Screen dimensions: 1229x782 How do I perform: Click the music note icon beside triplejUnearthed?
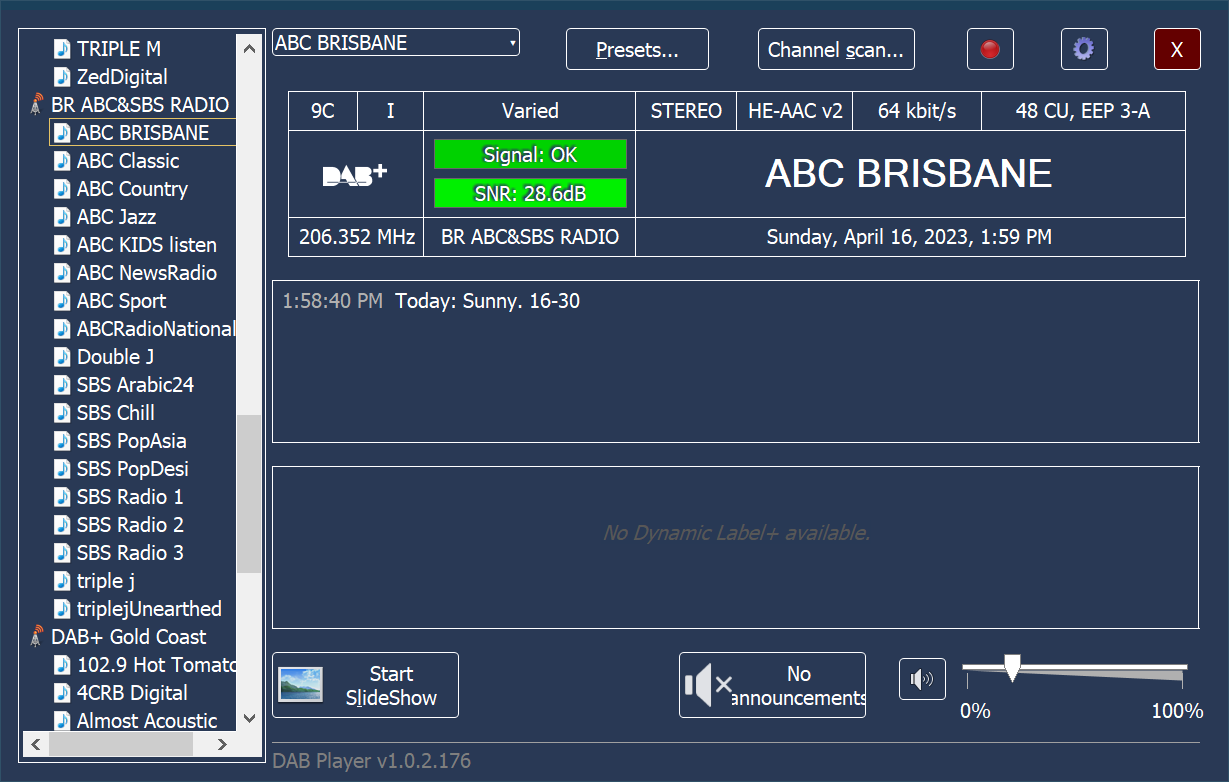pos(63,609)
